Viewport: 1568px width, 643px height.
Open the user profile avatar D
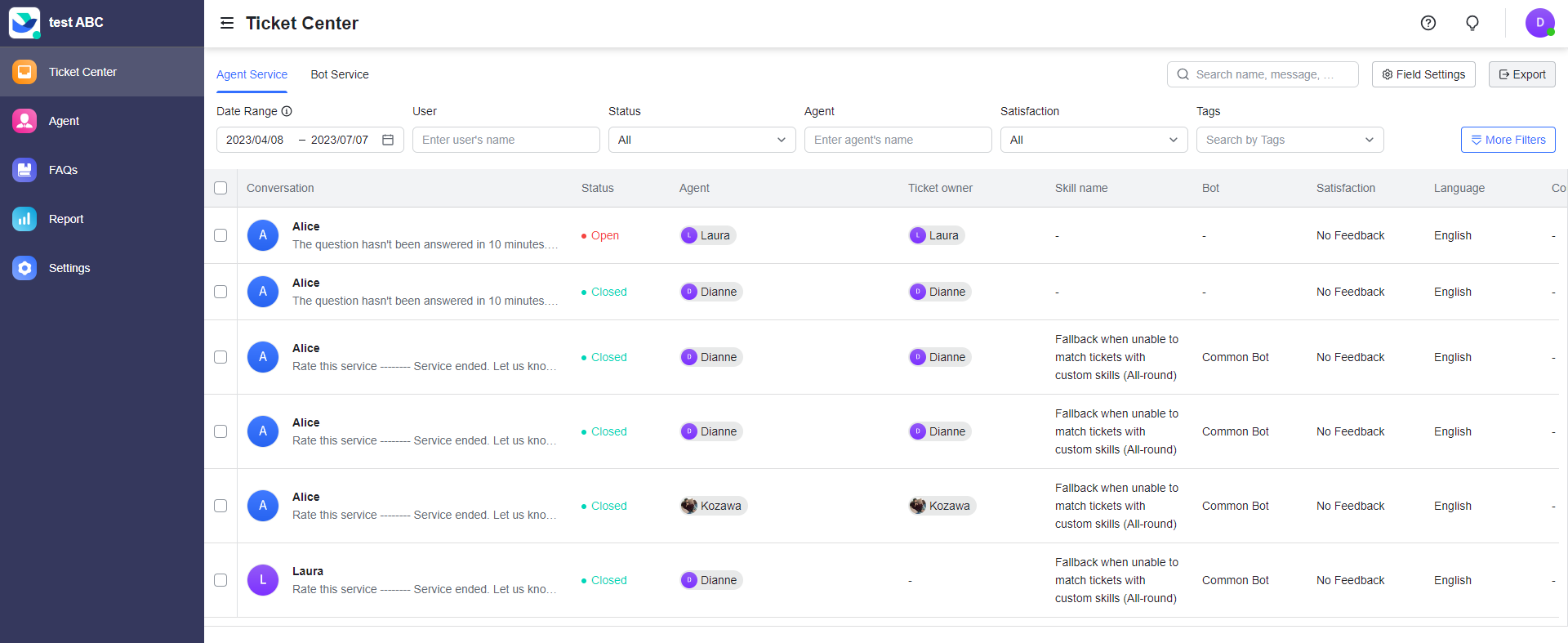tap(1539, 23)
